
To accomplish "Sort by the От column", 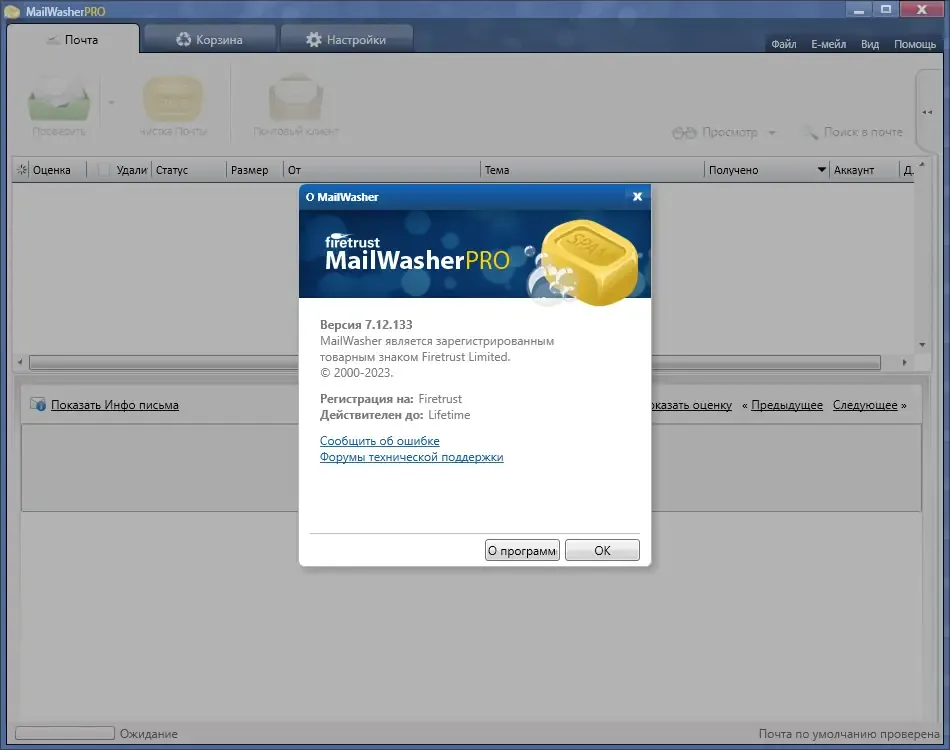I will click(382, 170).
